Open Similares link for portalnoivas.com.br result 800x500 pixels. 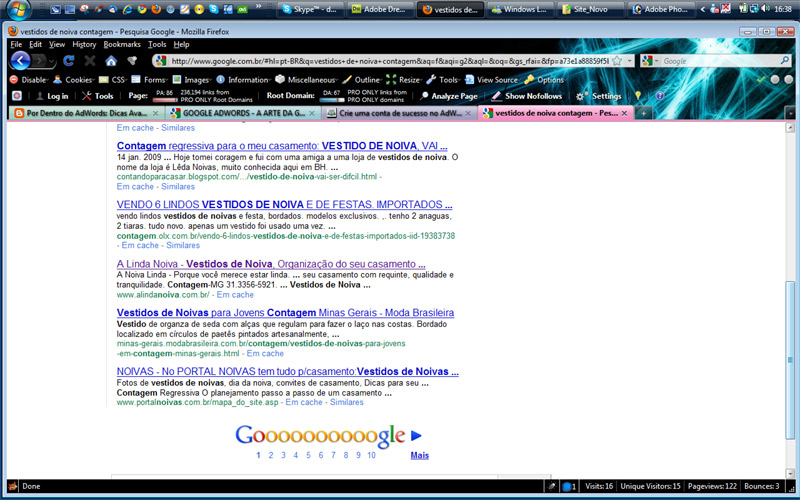[346, 402]
